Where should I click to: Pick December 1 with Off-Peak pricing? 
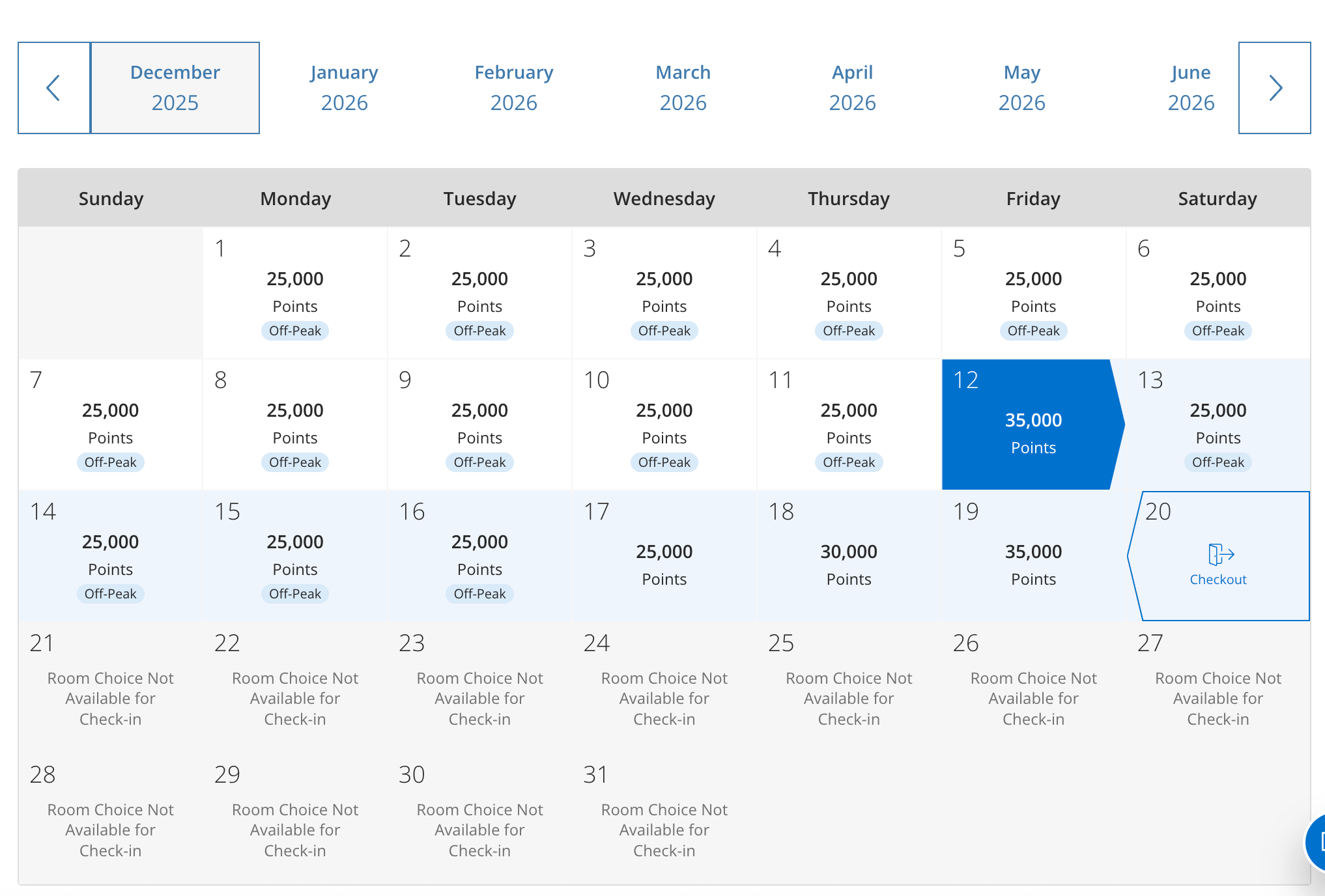(x=294, y=293)
